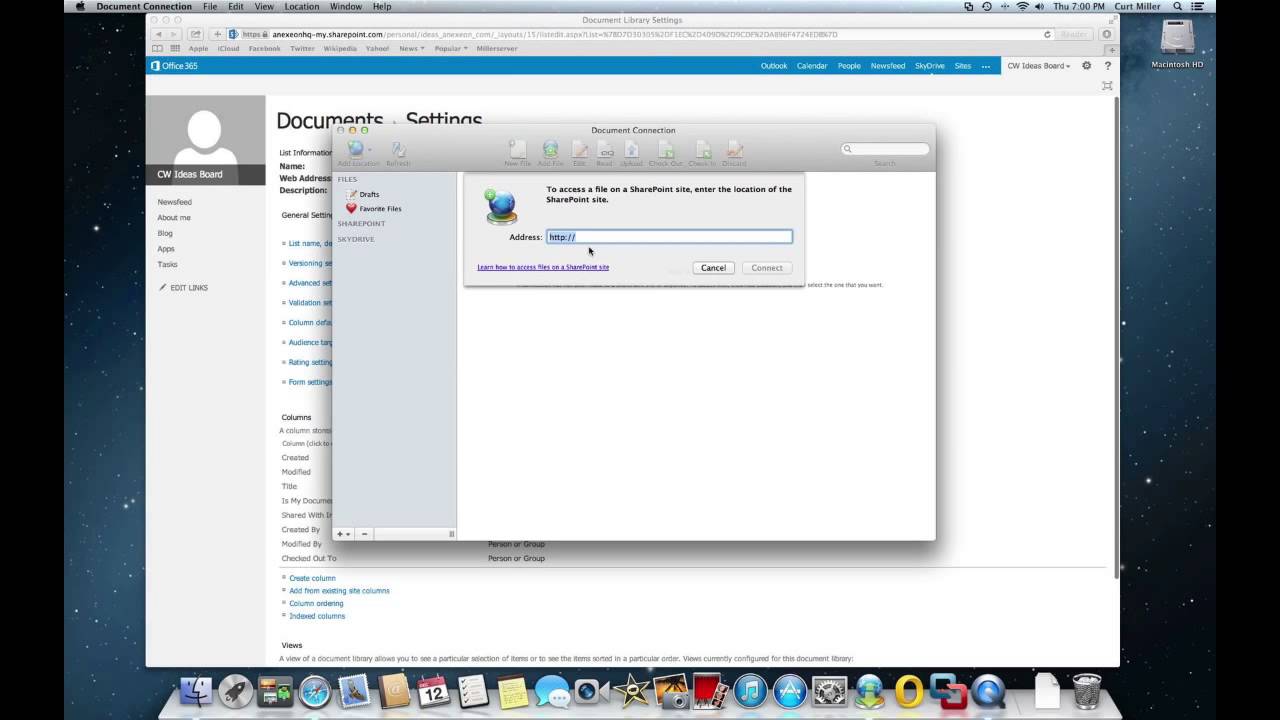Open Finder from the Dock

click(198, 691)
